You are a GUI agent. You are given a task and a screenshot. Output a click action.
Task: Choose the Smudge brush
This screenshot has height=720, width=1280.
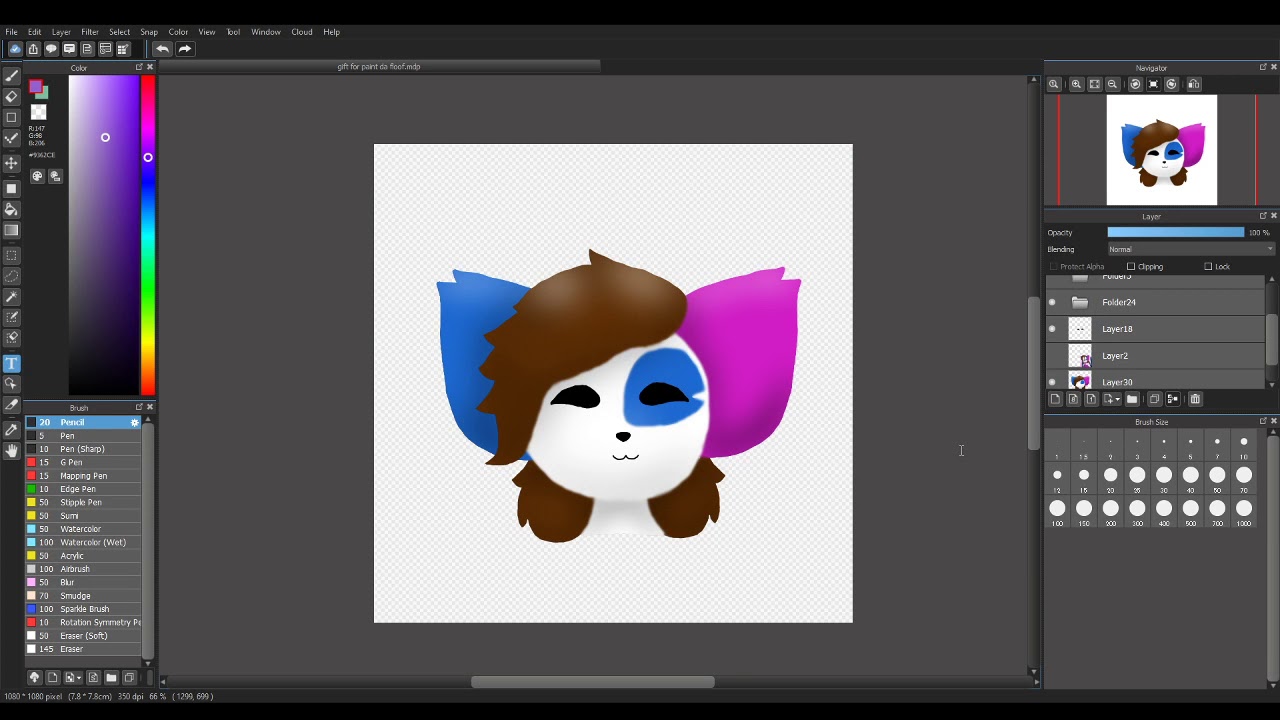(x=83, y=596)
